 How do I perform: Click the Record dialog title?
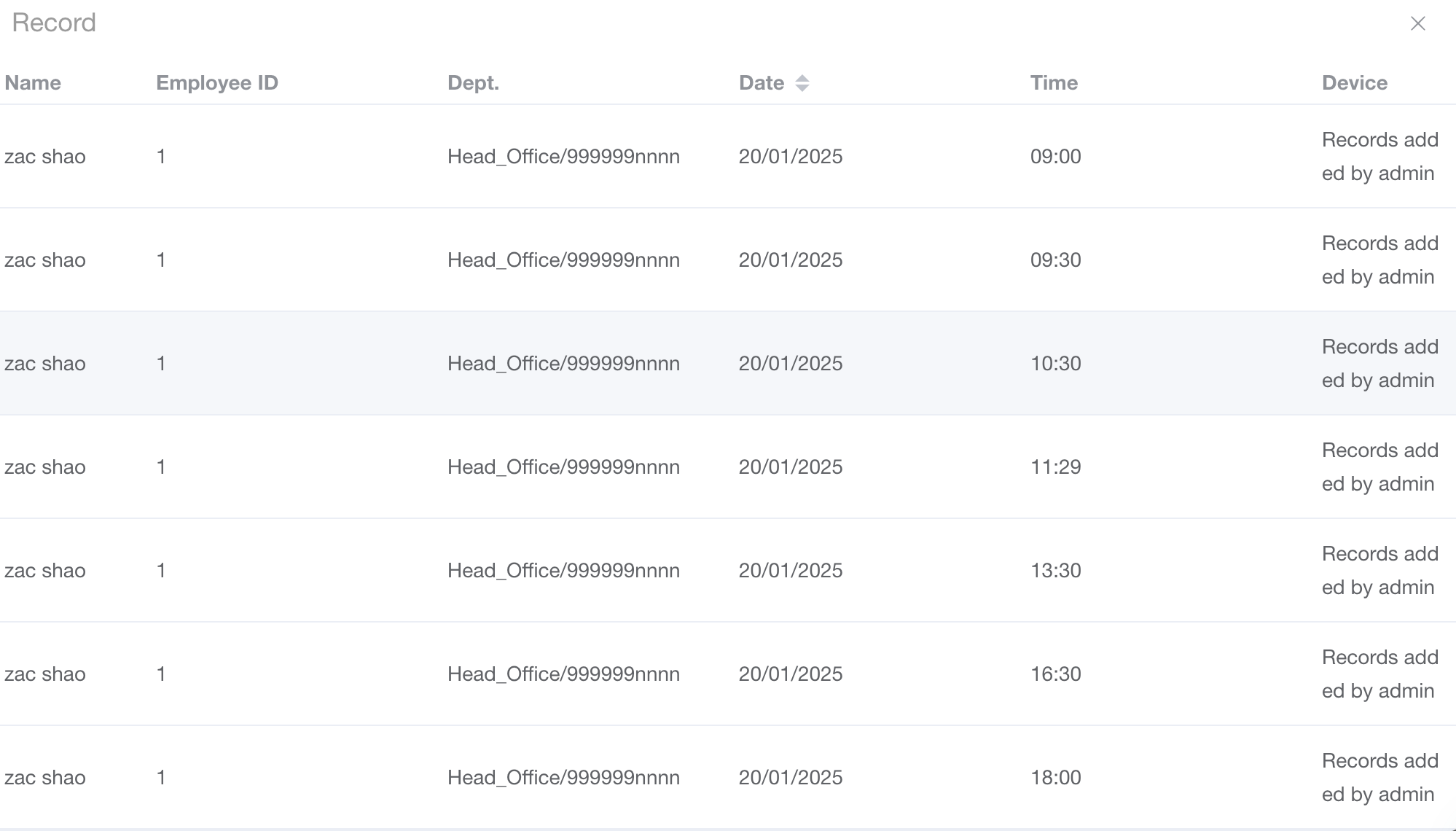click(x=54, y=23)
